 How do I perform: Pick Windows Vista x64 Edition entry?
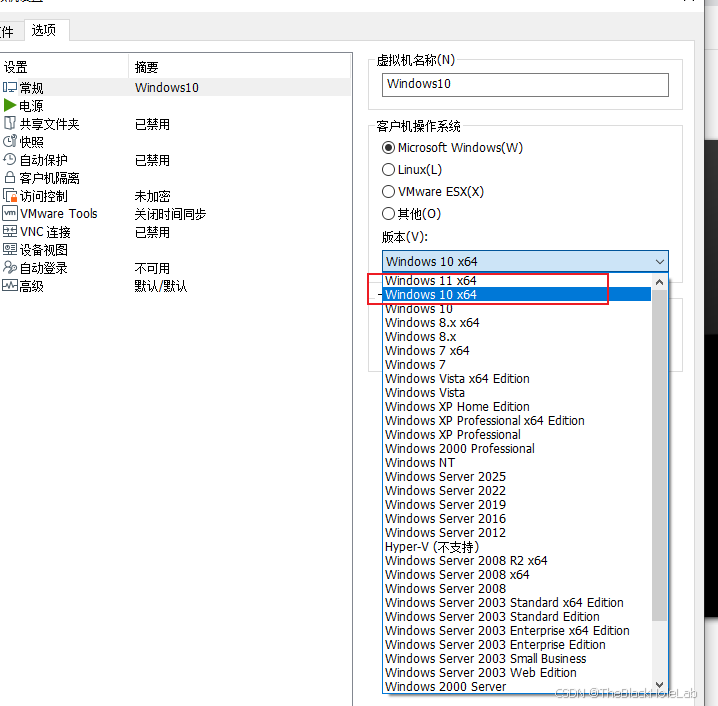click(517, 379)
